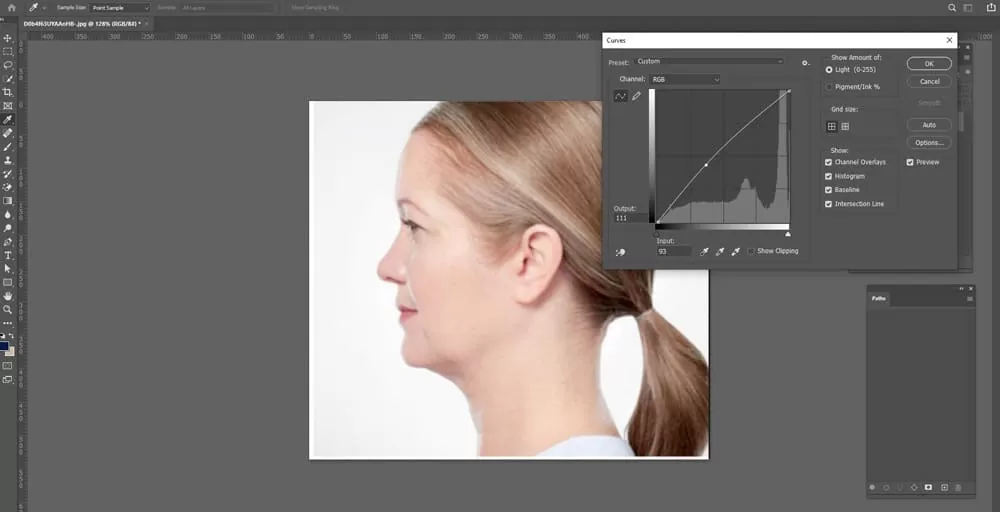Click the black point slider under the curve
This screenshot has width=1000, height=512.
coord(658,234)
